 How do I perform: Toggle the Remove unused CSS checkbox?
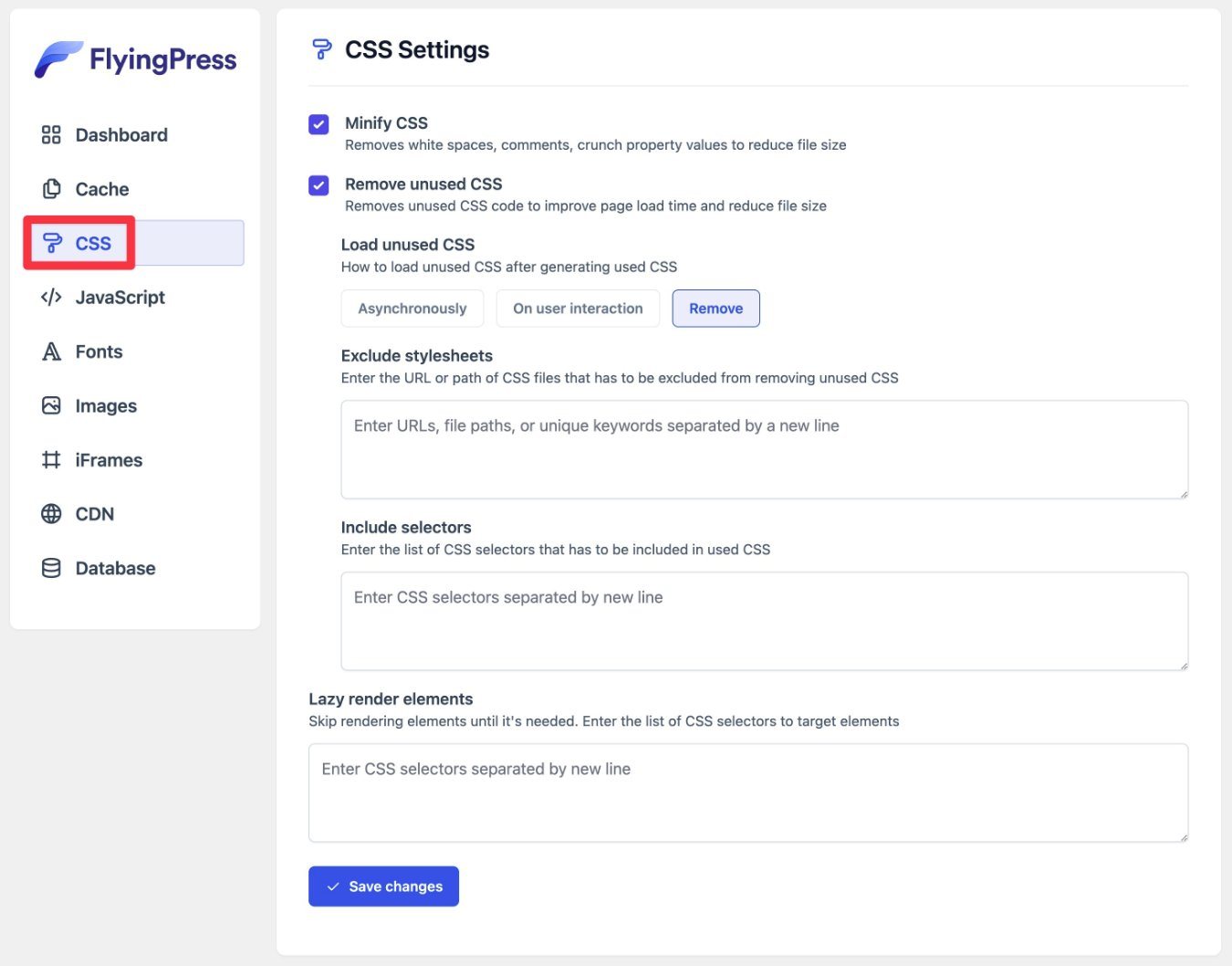pos(318,185)
